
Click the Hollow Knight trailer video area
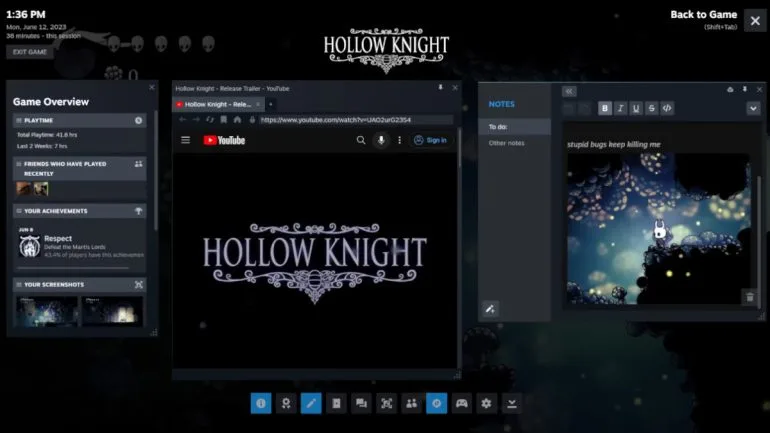tap(315, 260)
